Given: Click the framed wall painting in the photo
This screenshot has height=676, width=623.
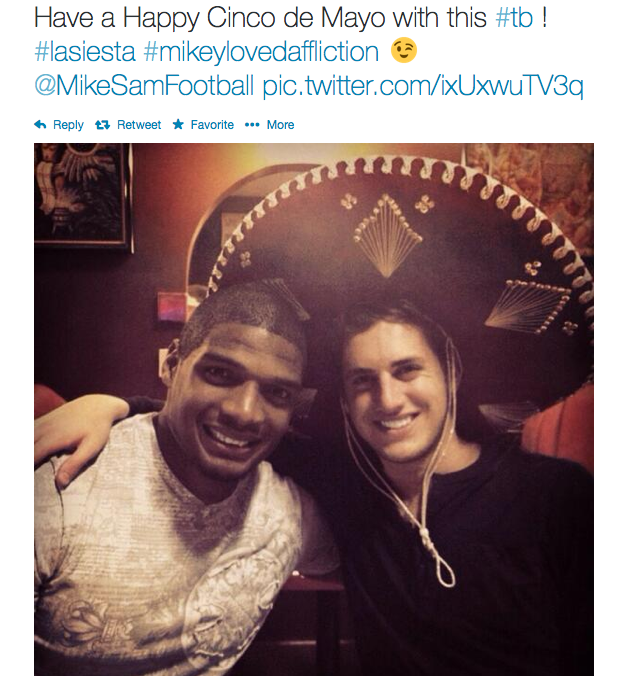Looking at the screenshot, I should (x=83, y=197).
